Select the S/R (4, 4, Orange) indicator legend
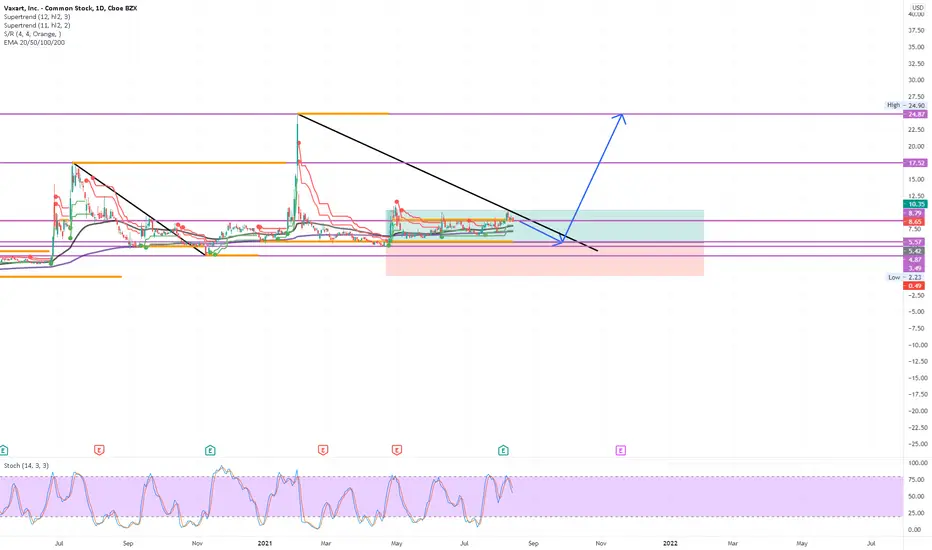This screenshot has height=550, width=932. click(32, 34)
